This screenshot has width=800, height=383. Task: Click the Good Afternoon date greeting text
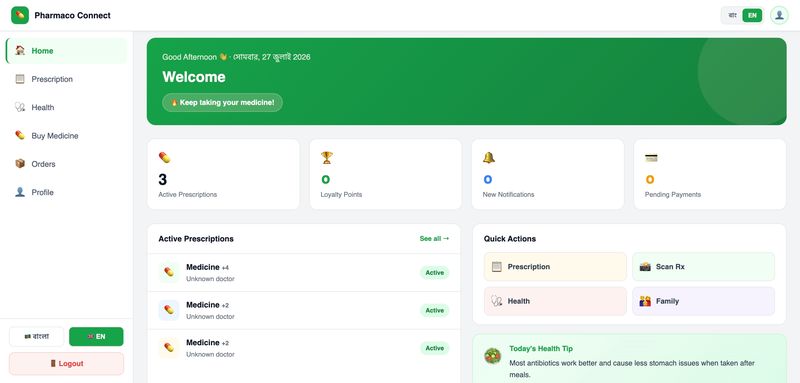(236, 57)
